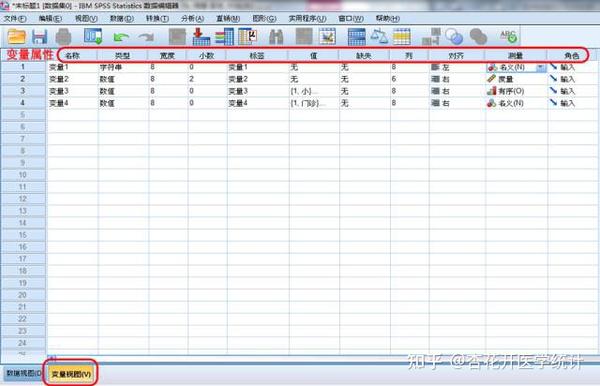Open the 窗口(W) menu

[x=351, y=18]
